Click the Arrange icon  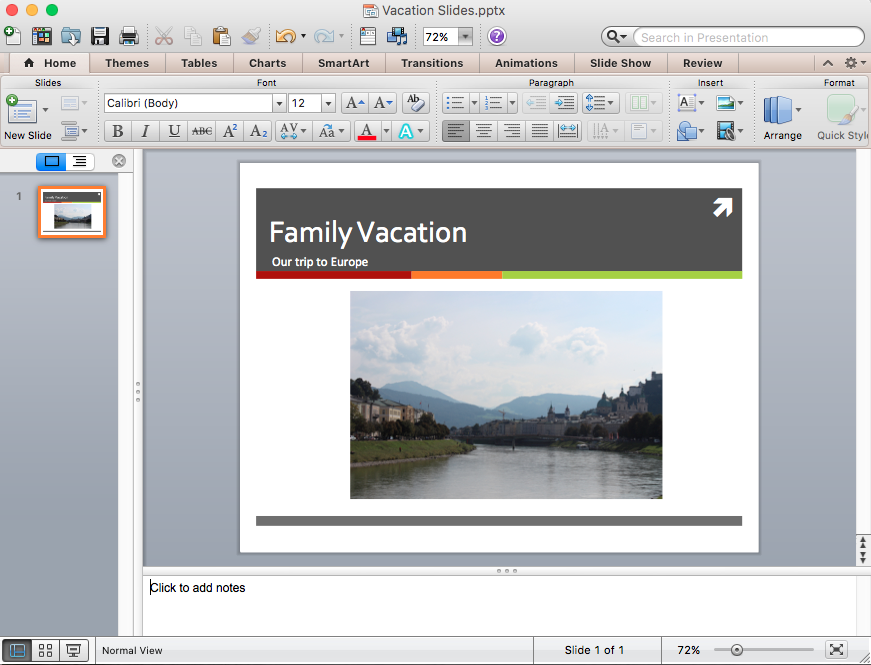click(x=782, y=117)
